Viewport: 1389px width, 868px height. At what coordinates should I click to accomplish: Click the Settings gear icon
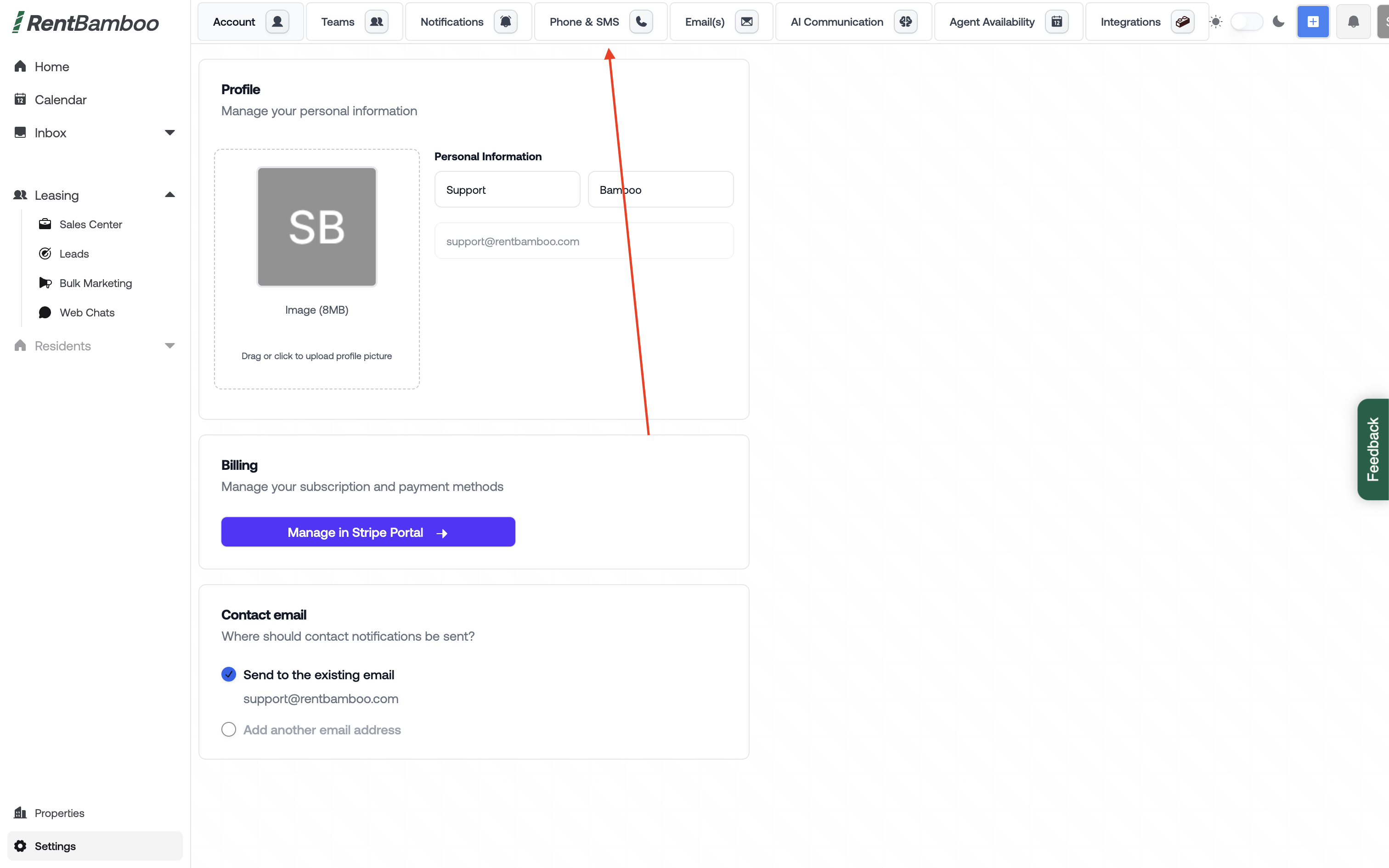(x=20, y=845)
